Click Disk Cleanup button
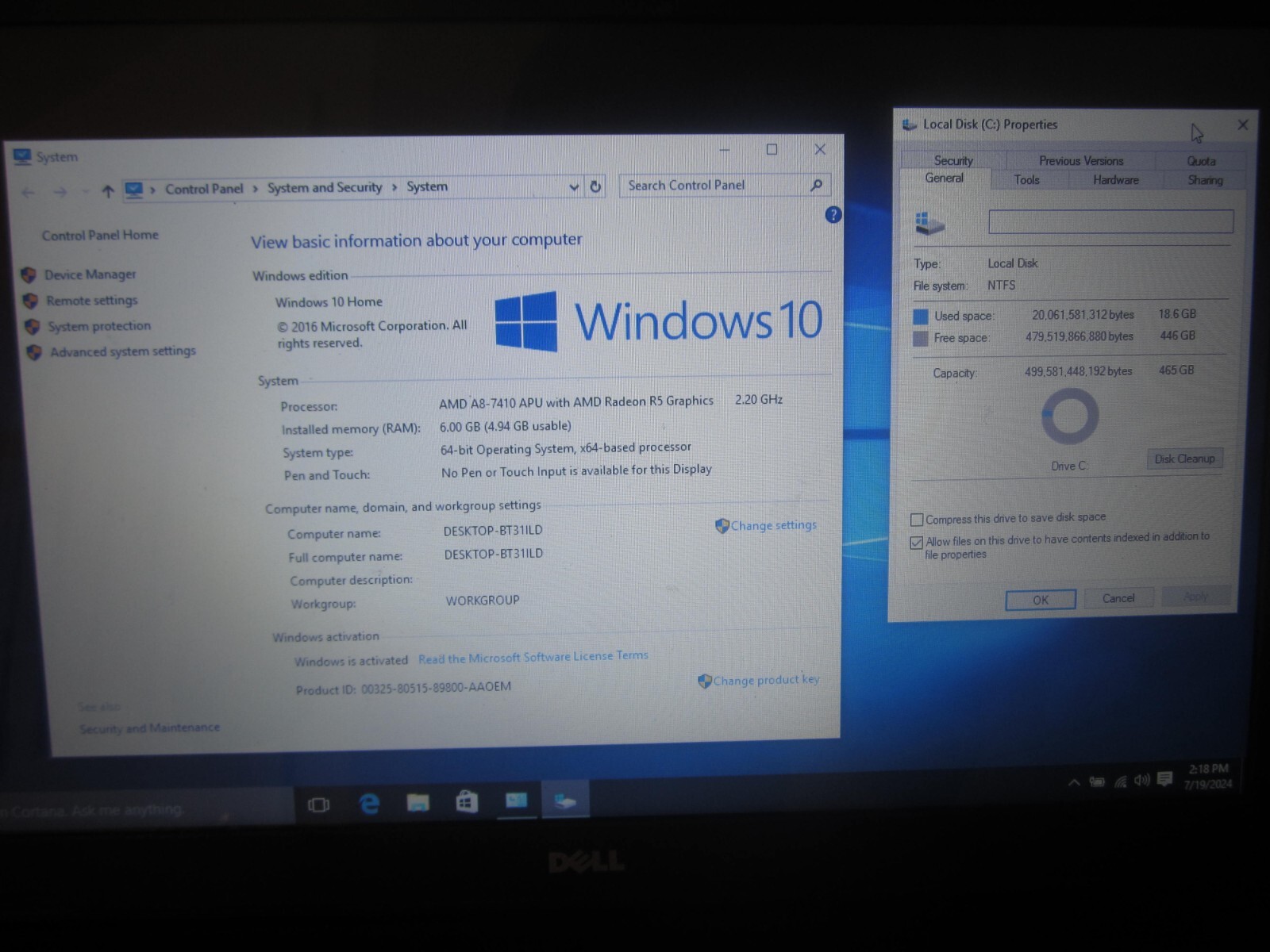The height and width of the screenshot is (952, 1270). (x=1184, y=459)
